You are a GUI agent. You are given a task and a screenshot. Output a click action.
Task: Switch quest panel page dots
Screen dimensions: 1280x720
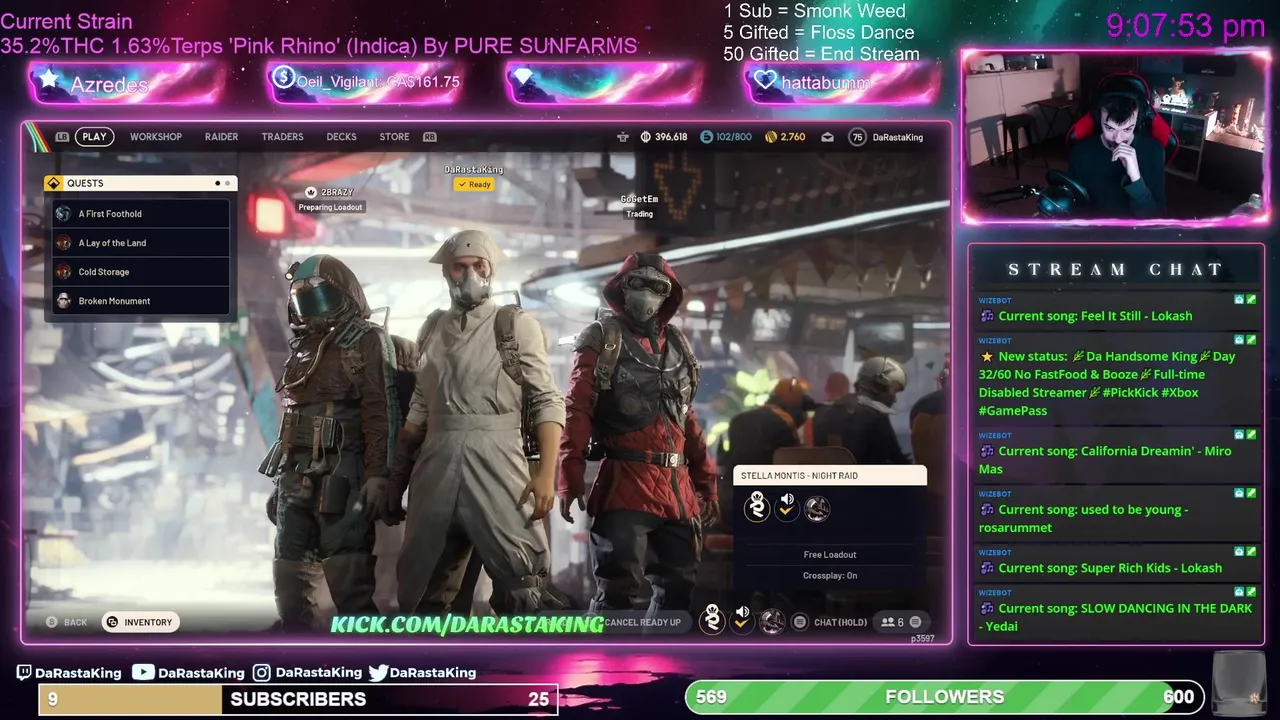(222, 183)
